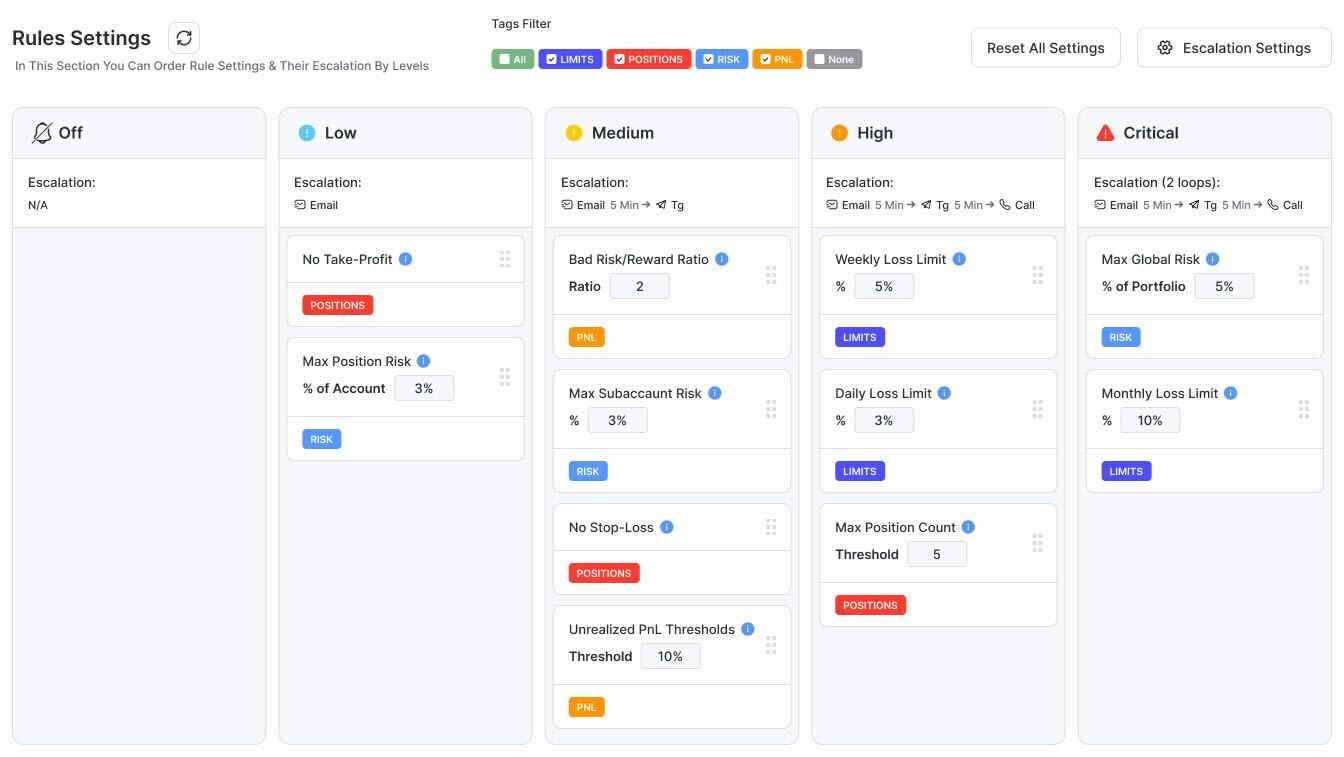Check the None tag filter
This screenshot has width=1344, height=757.
click(x=819, y=59)
